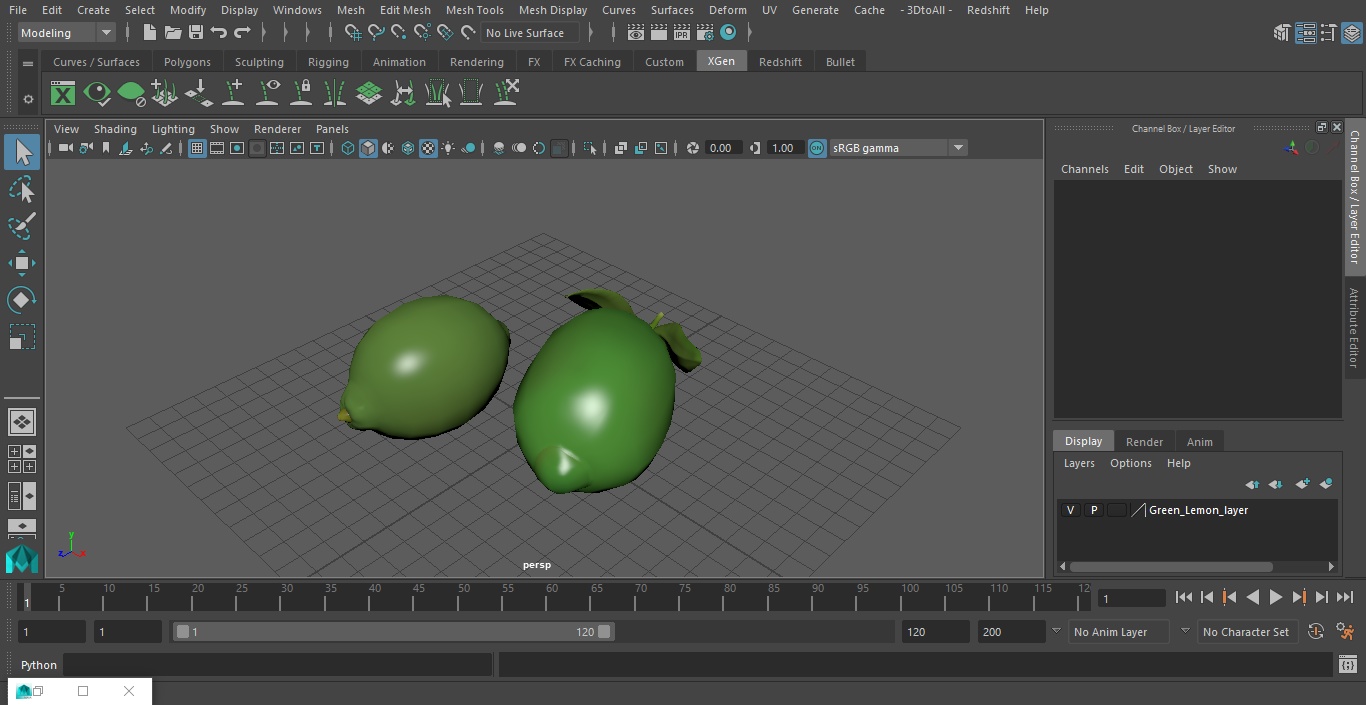Screen dimensions: 1366x705
Task: Click the current frame input field
Action: [1132, 598]
